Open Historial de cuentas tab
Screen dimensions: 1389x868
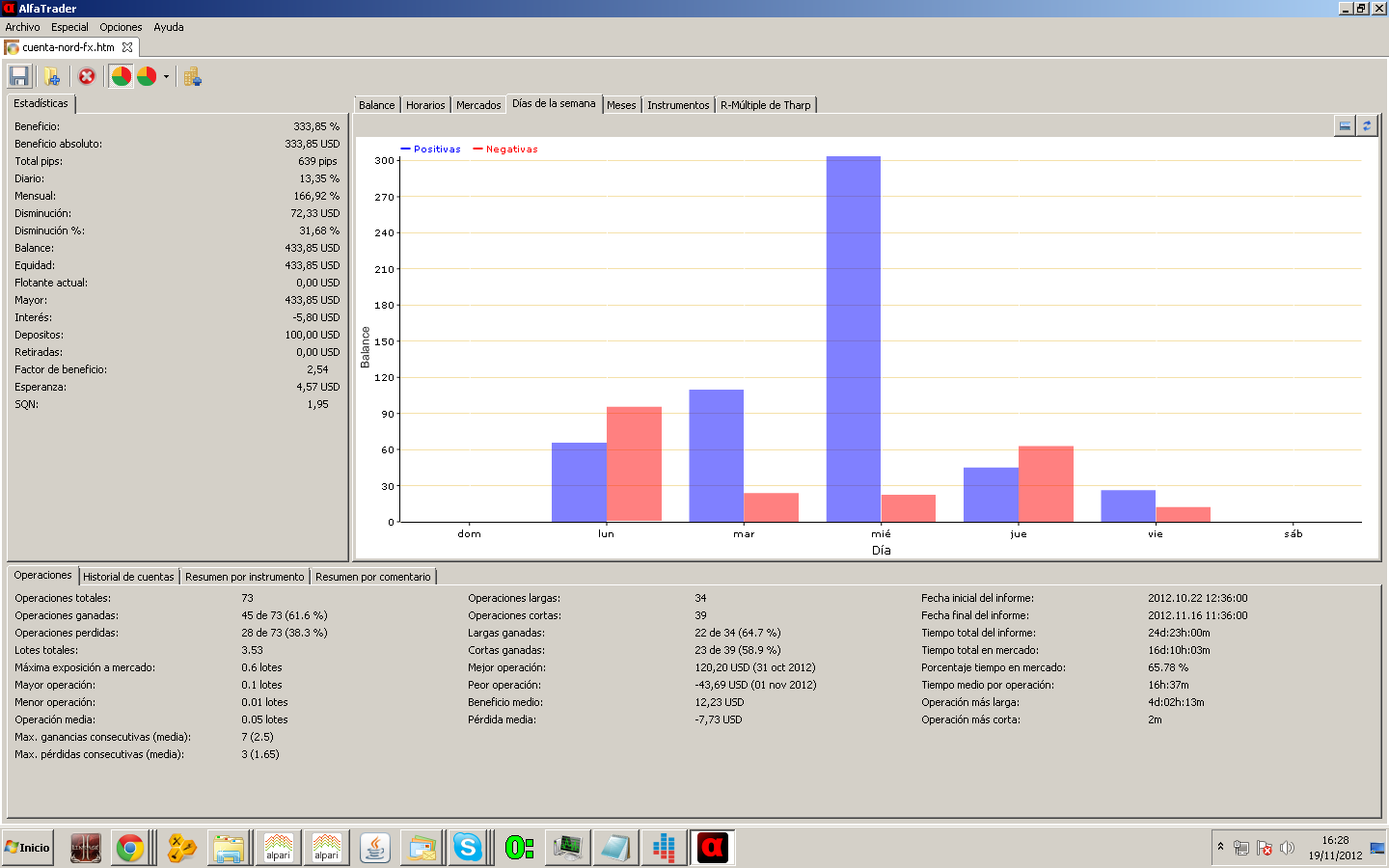click(x=128, y=577)
